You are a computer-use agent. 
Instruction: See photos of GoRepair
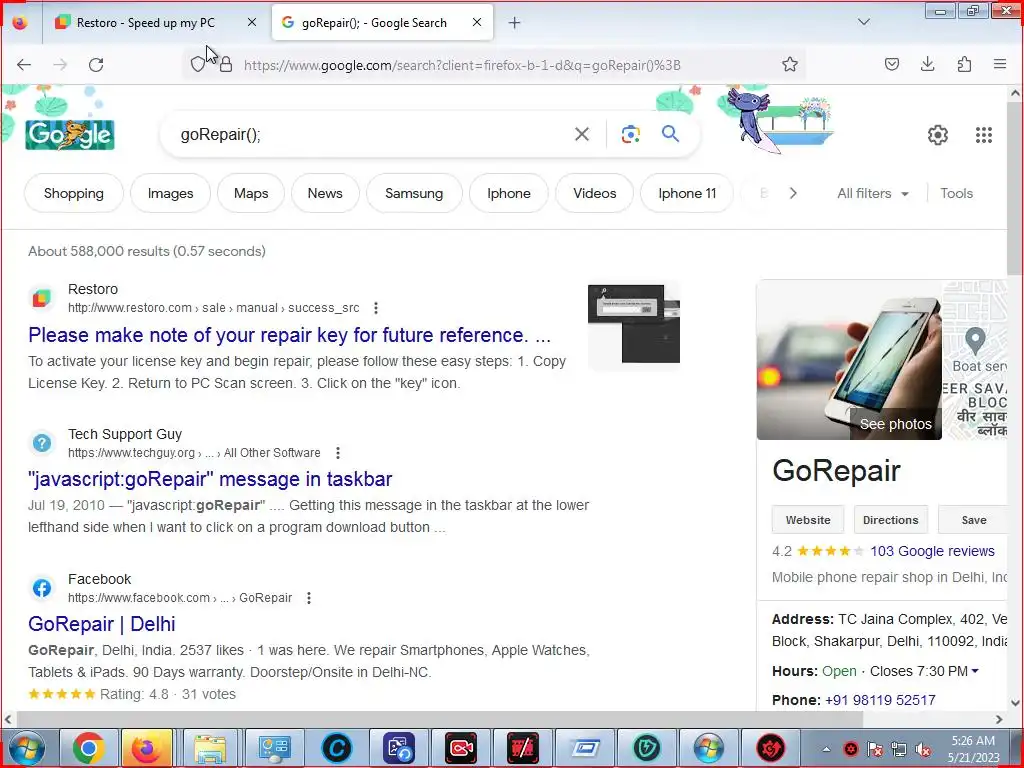pyautogui.click(x=895, y=424)
